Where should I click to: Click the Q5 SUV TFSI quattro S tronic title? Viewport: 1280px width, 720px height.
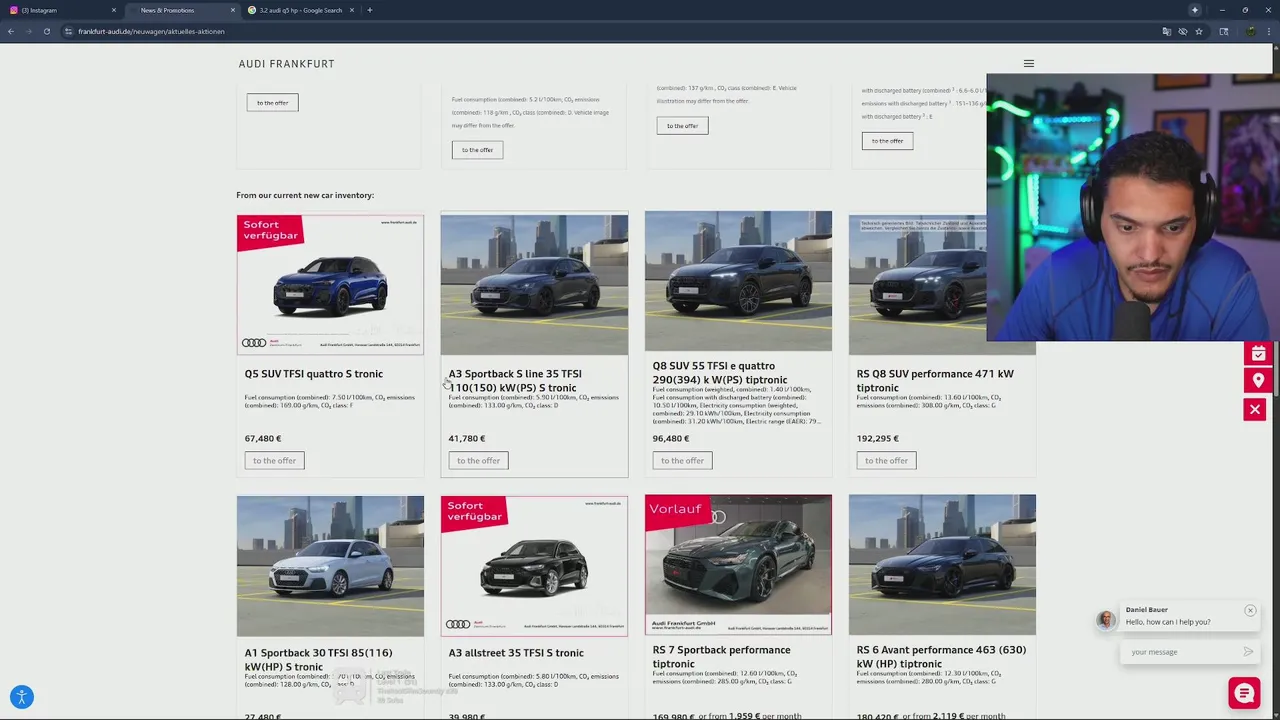point(314,374)
